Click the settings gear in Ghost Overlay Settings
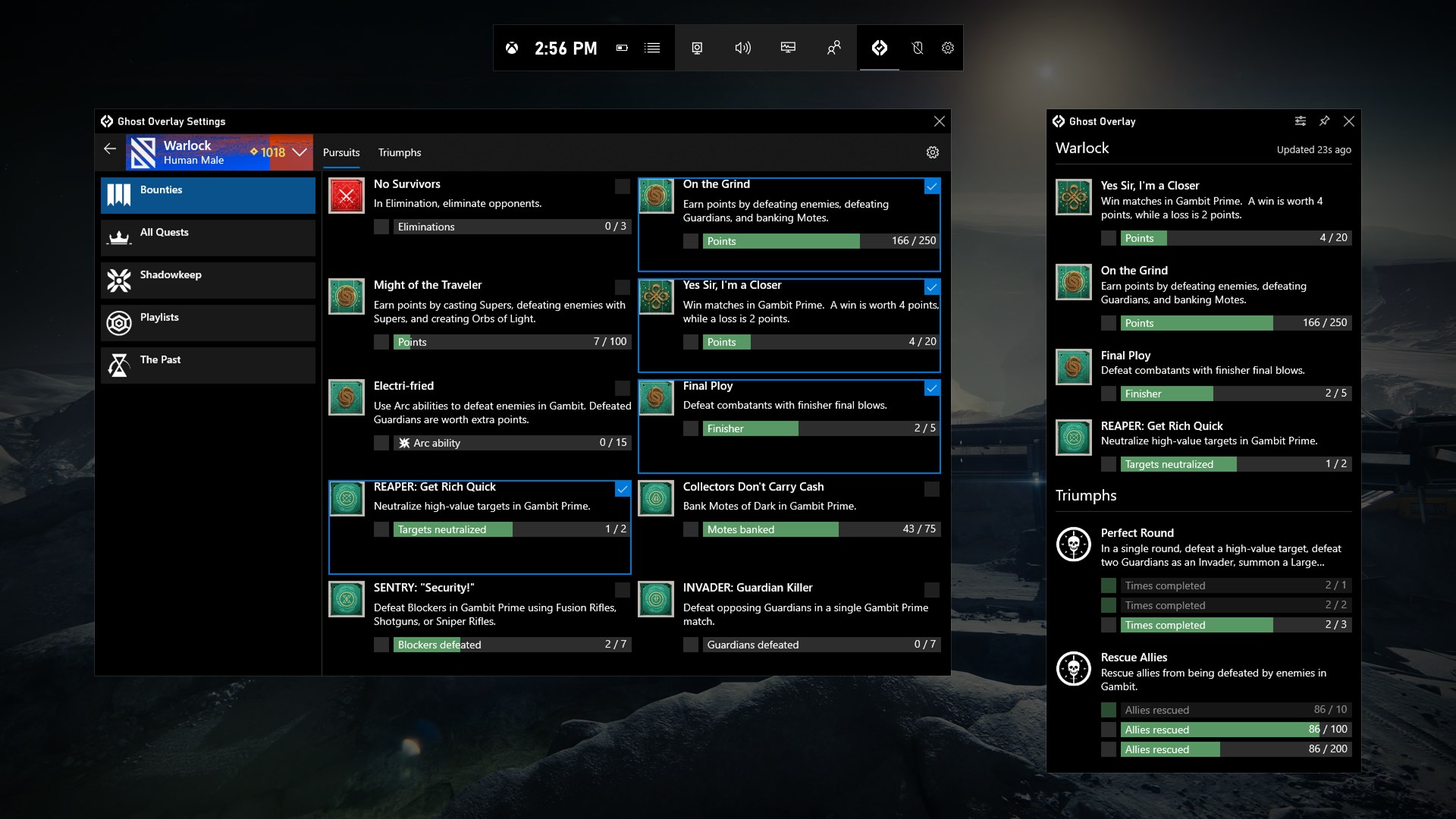Screen dimensions: 1456x819 (932, 152)
